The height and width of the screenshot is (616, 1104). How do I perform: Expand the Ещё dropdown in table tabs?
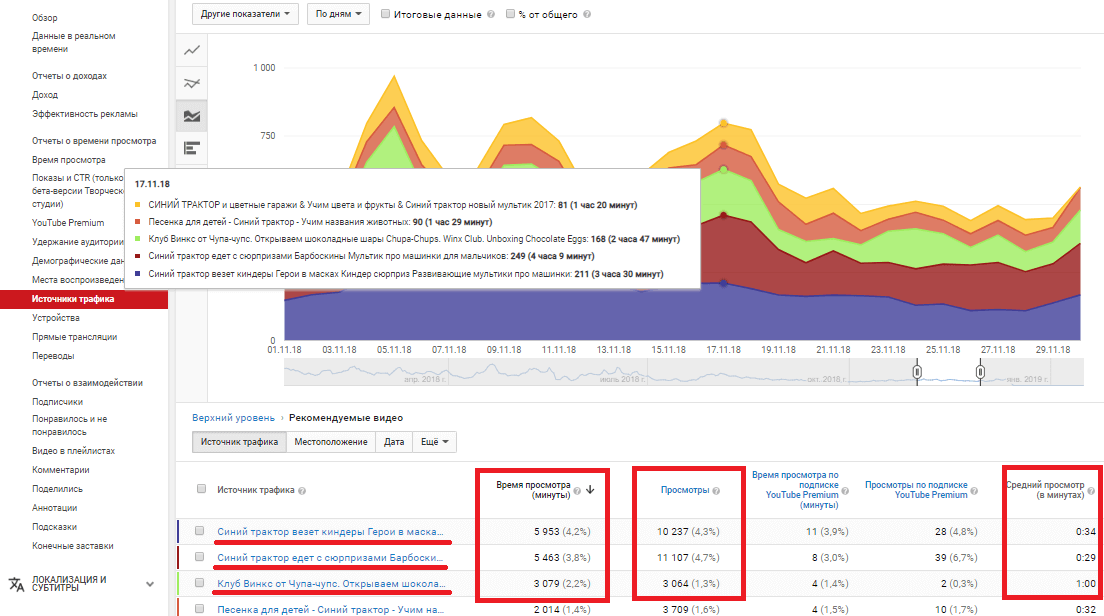[432, 442]
